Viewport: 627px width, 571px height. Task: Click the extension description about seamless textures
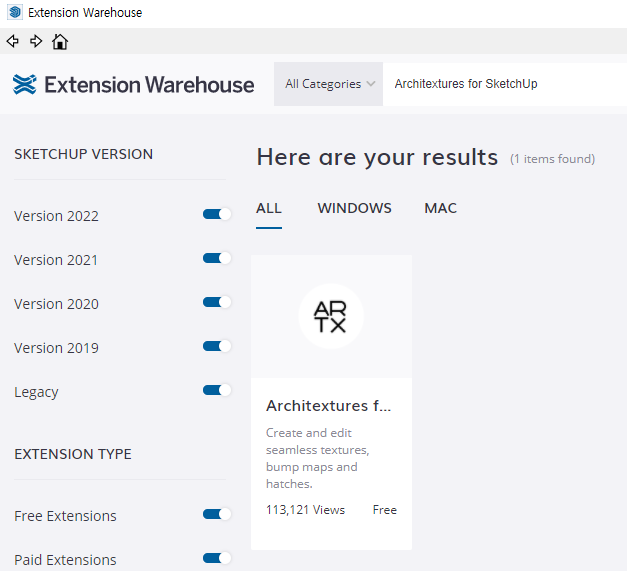[x=317, y=458]
